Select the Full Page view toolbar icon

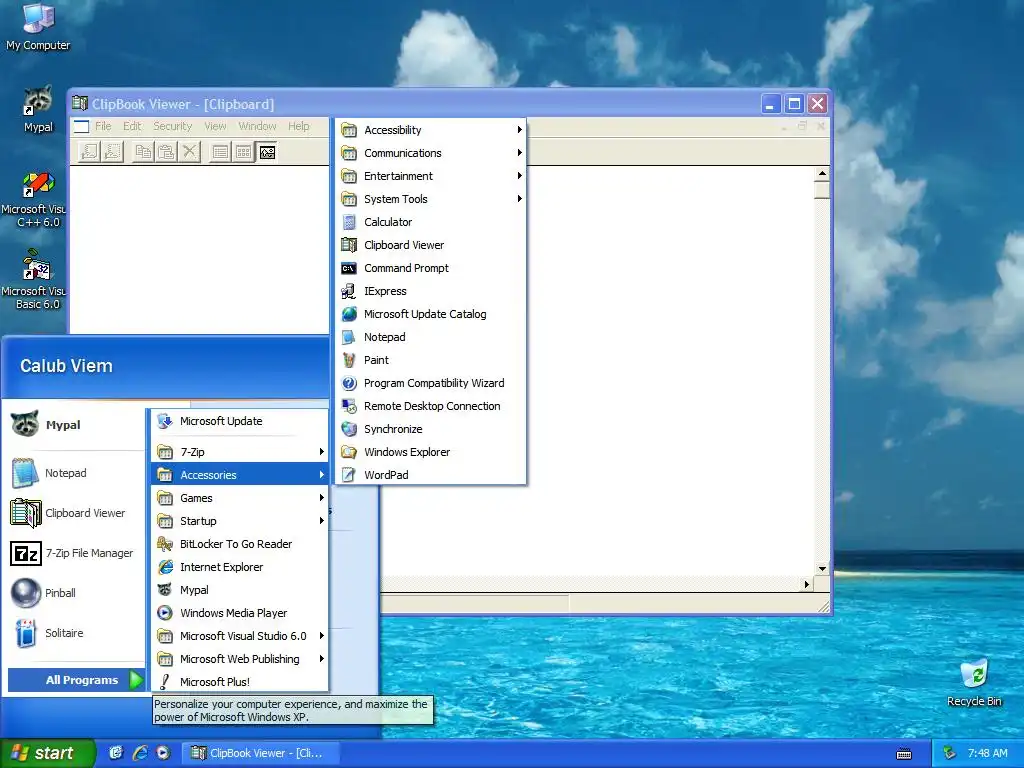coord(267,152)
